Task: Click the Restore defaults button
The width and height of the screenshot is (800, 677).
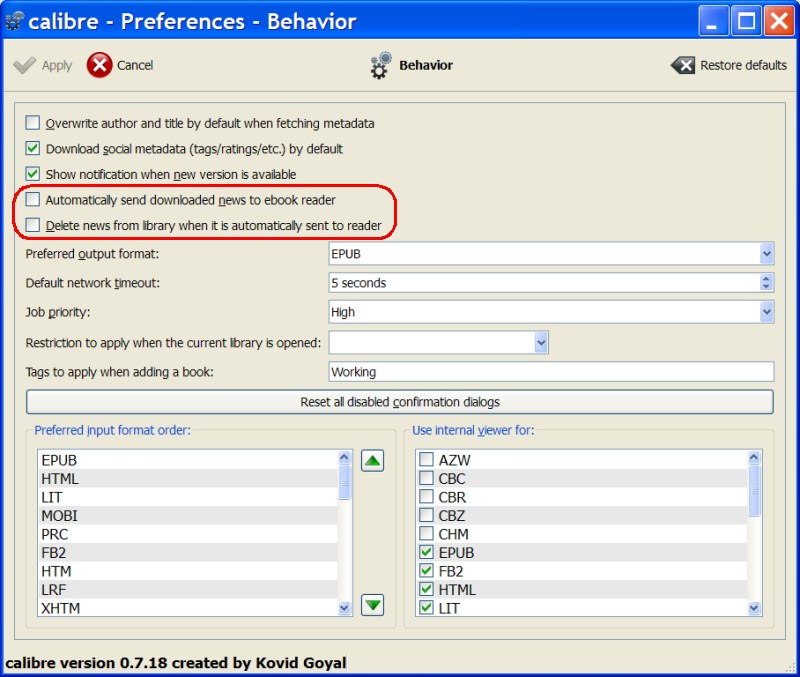Action: (729, 65)
